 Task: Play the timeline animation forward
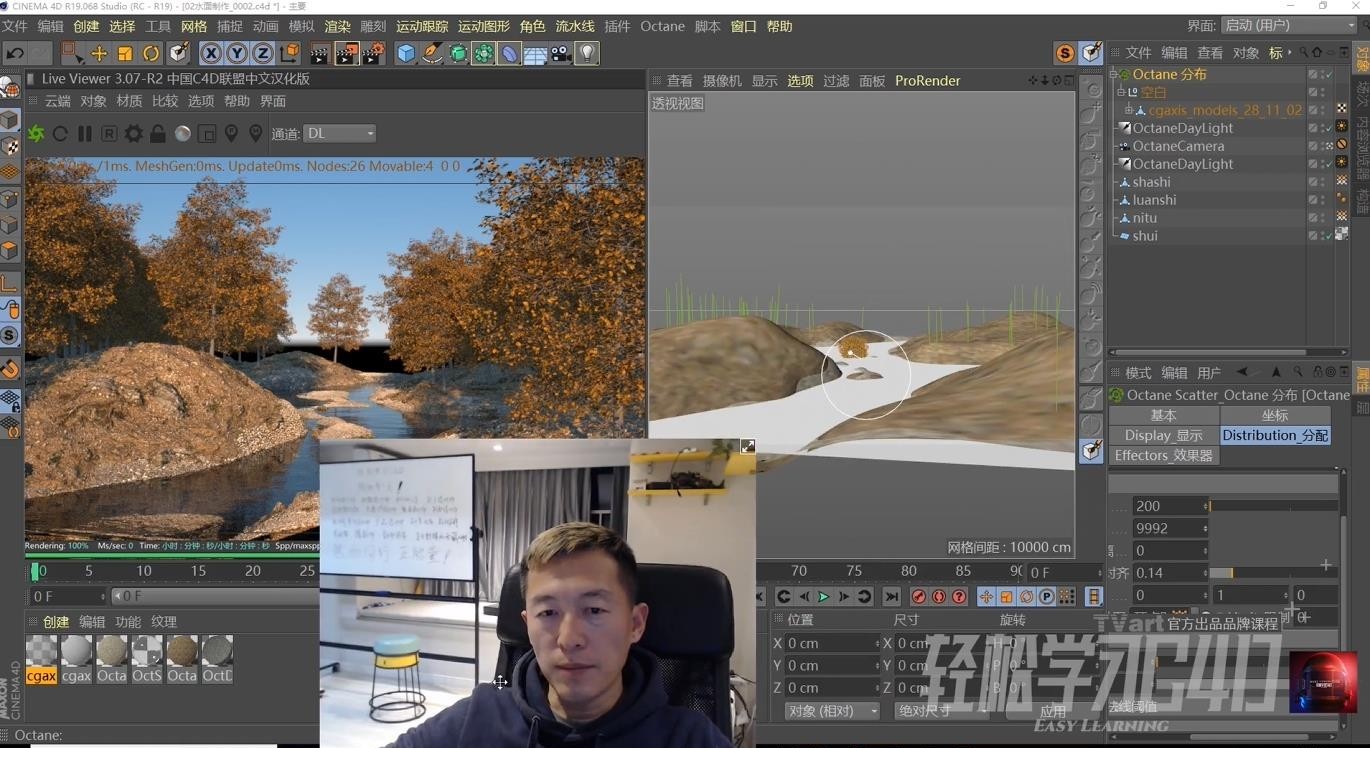824,597
